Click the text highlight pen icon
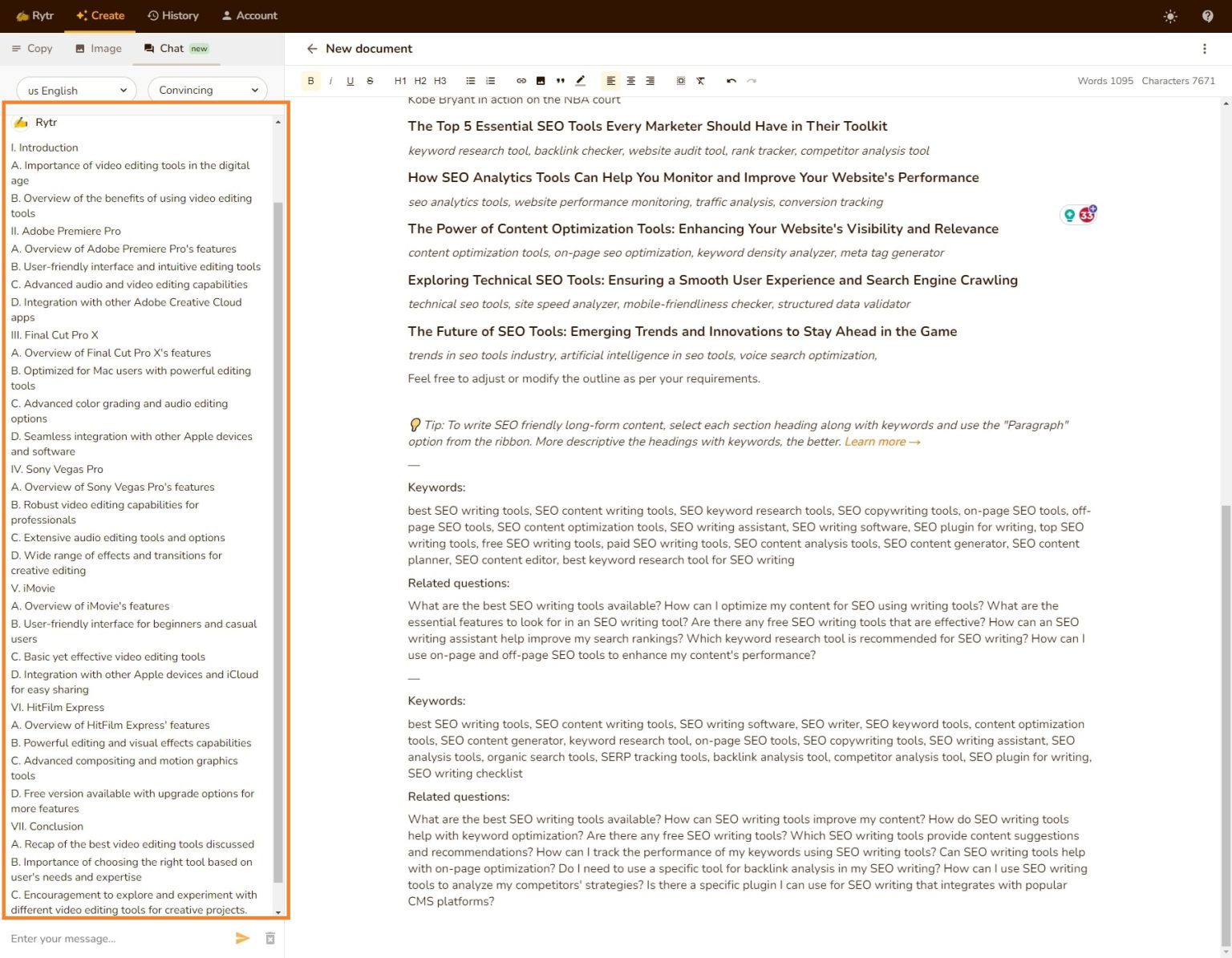Image resolution: width=1232 pixels, height=958 pixels. pos(581,80)
